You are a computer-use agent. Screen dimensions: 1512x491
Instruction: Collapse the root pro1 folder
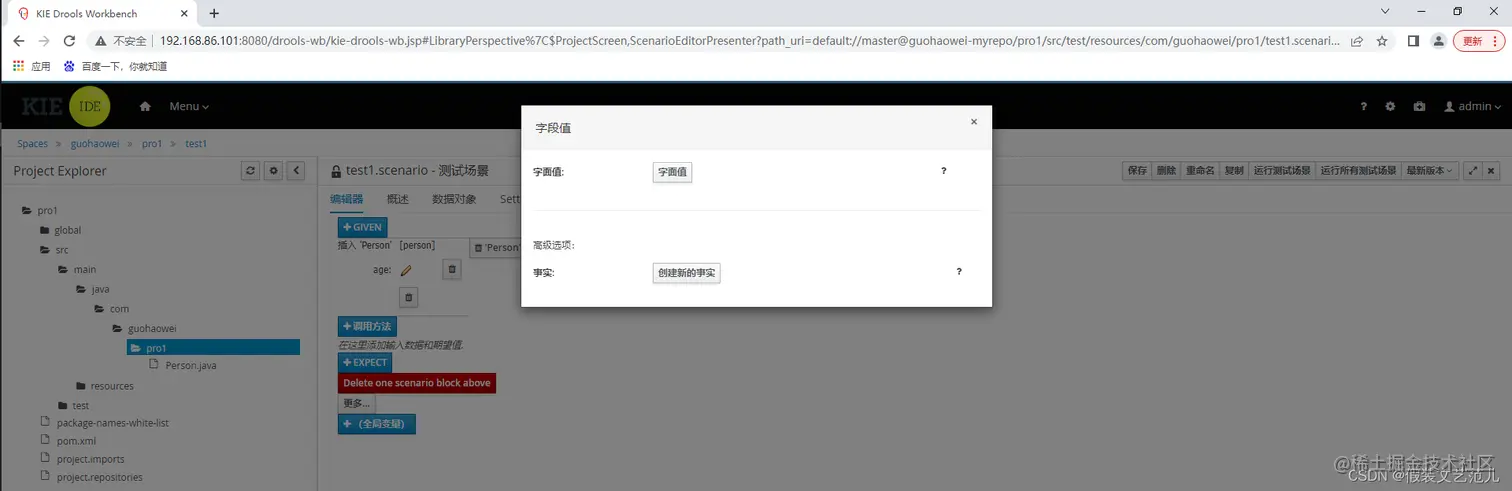[41, 211]
